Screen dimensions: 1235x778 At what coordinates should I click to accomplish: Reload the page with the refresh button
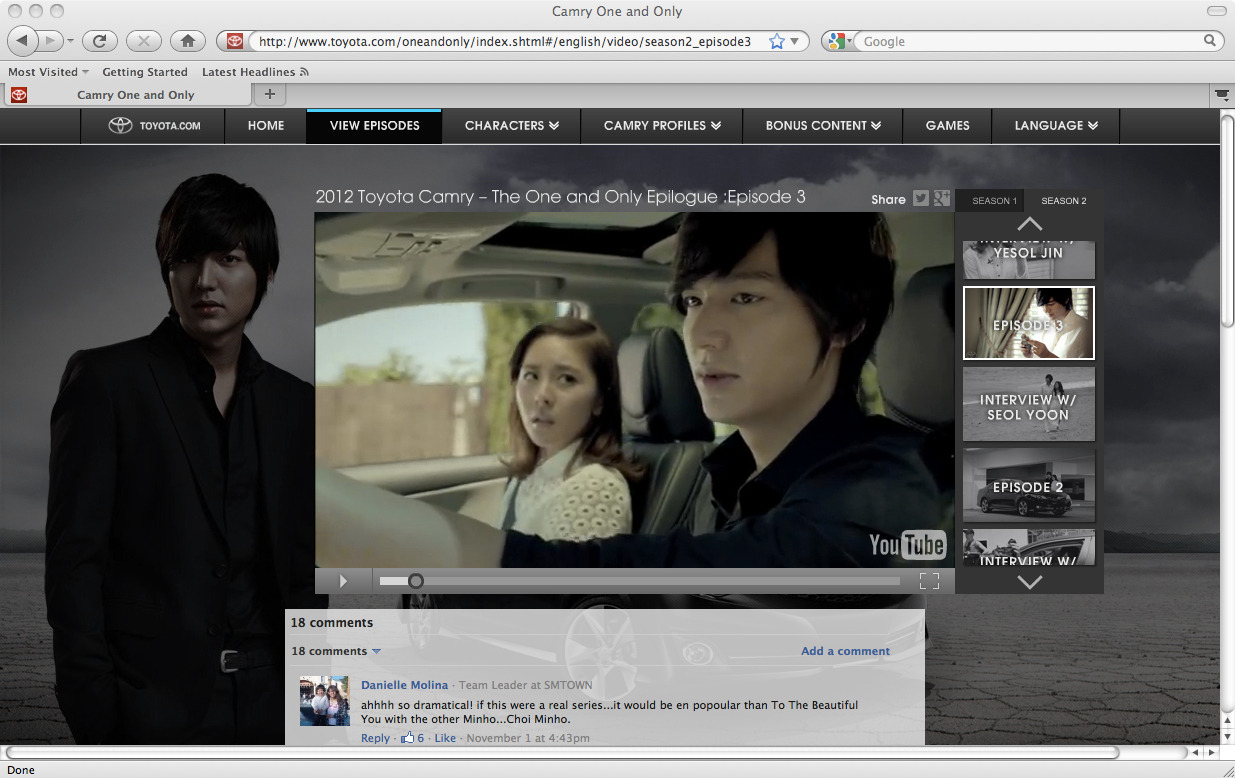(x=100, y=41)
